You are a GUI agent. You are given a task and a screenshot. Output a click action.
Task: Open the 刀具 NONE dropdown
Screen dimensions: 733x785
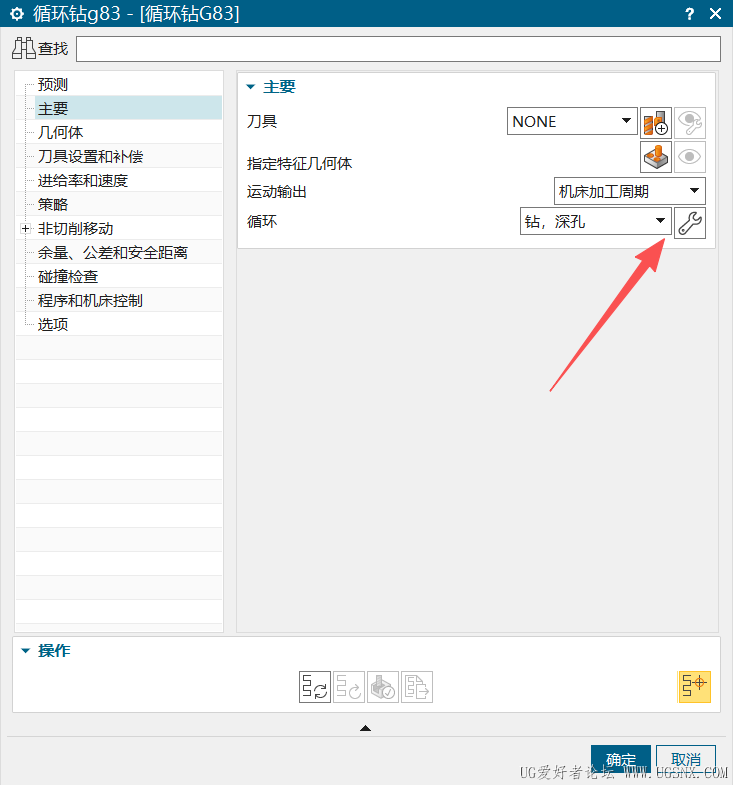pos(572,121)
